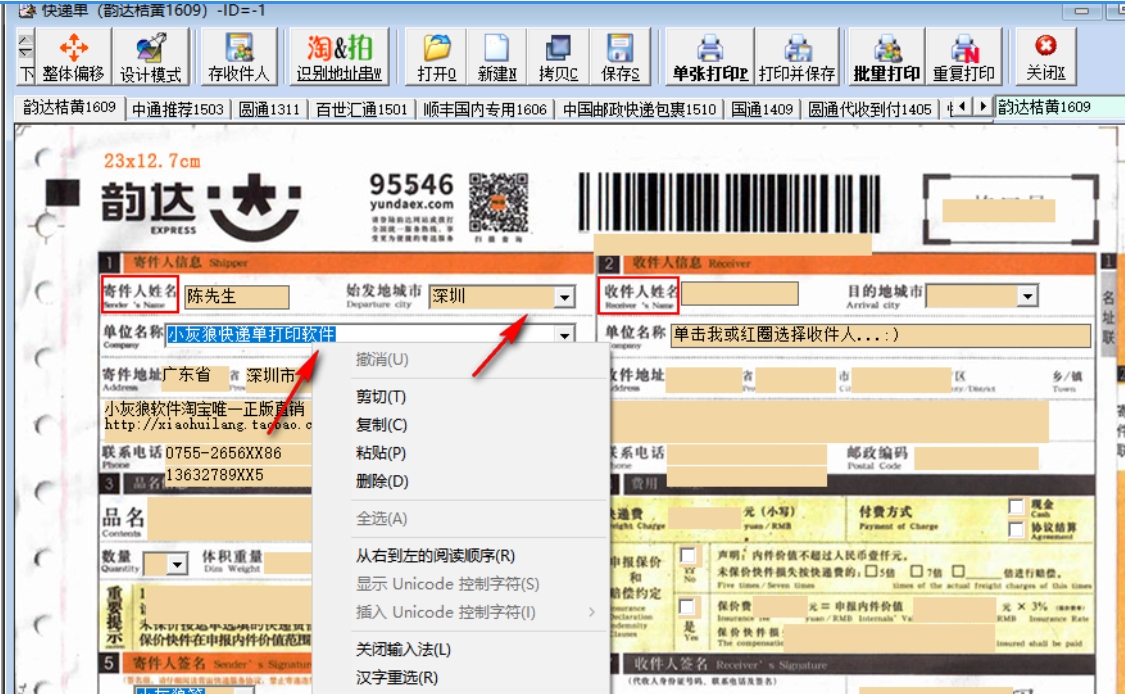Click the 整体偏移 toolbar icon
This screenshot has width=1125, height=694.
coord(72,57)
